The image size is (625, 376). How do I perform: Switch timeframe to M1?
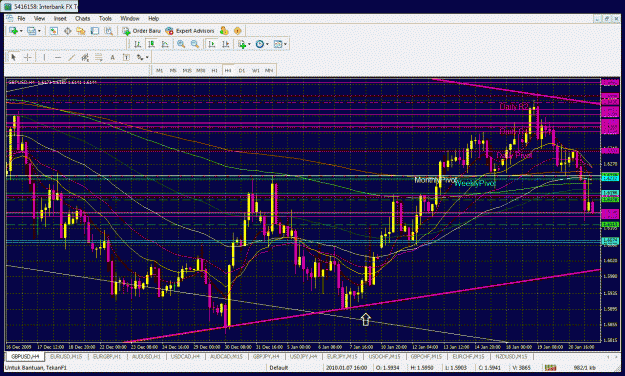(159, 70)
